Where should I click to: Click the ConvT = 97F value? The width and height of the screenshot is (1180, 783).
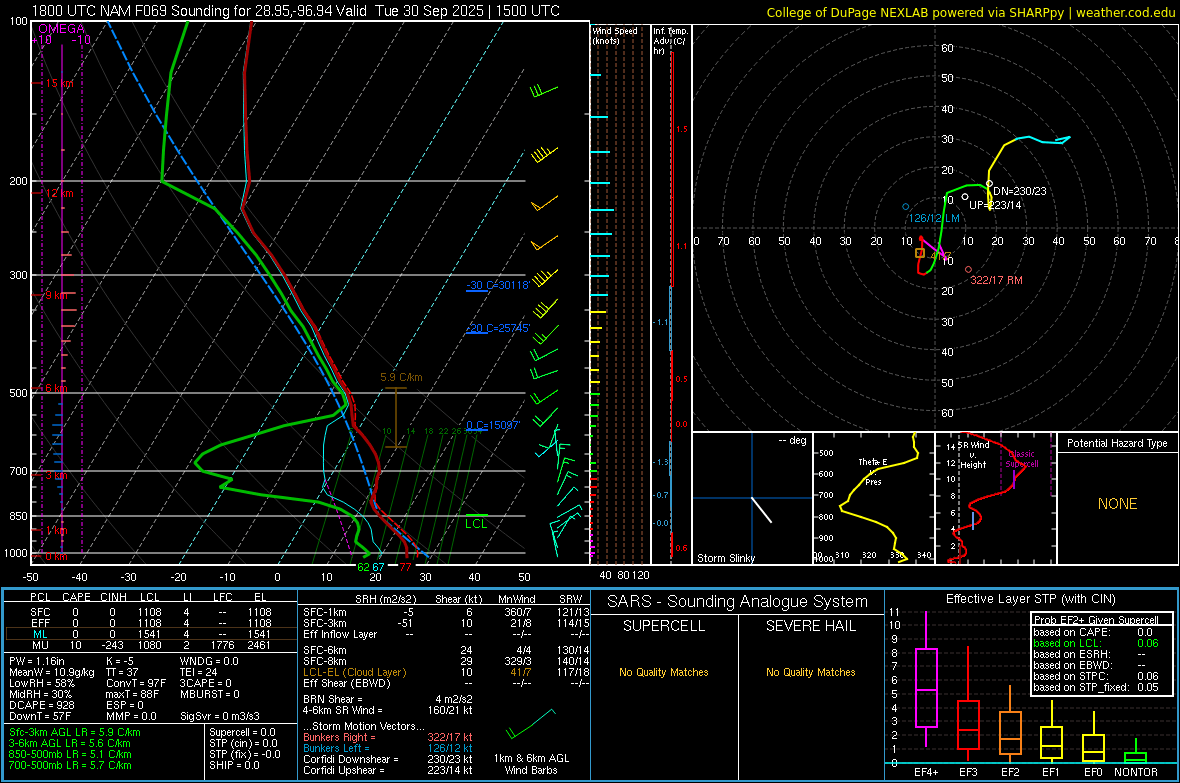tap(136, 683)
